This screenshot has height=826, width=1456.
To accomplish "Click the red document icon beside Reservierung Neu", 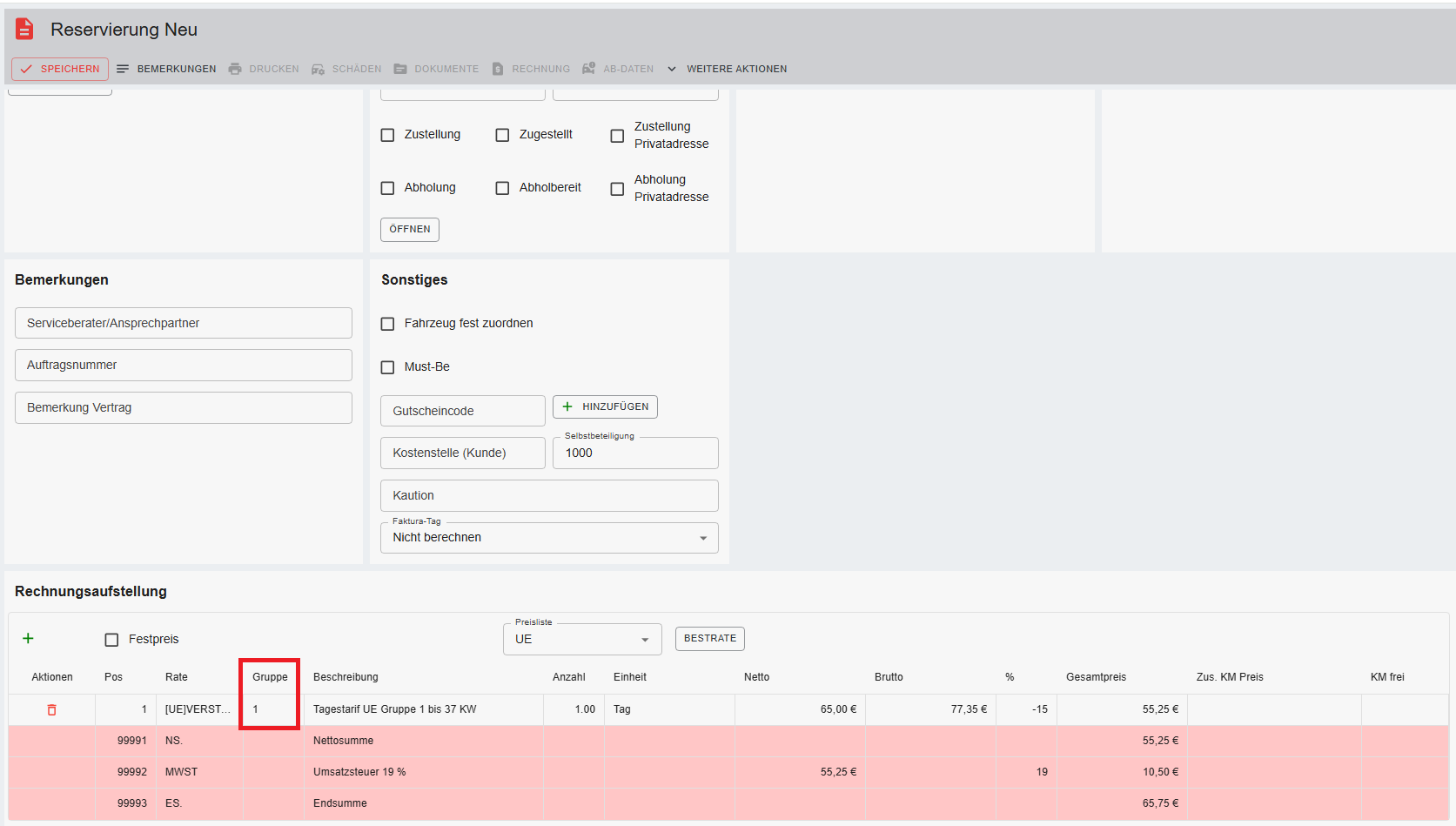I will [24, 30].
